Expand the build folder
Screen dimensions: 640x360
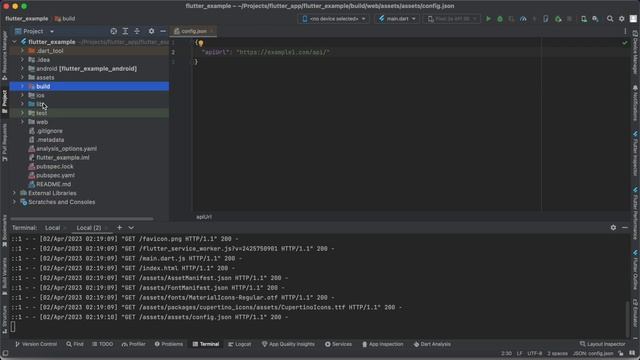click(x=22, y=87)
